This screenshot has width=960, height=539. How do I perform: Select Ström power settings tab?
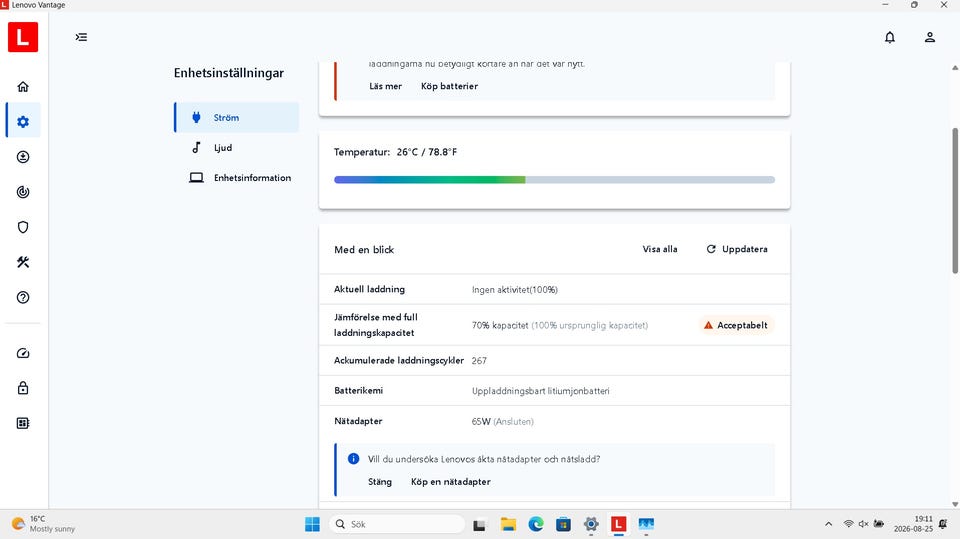click(237, 118)
